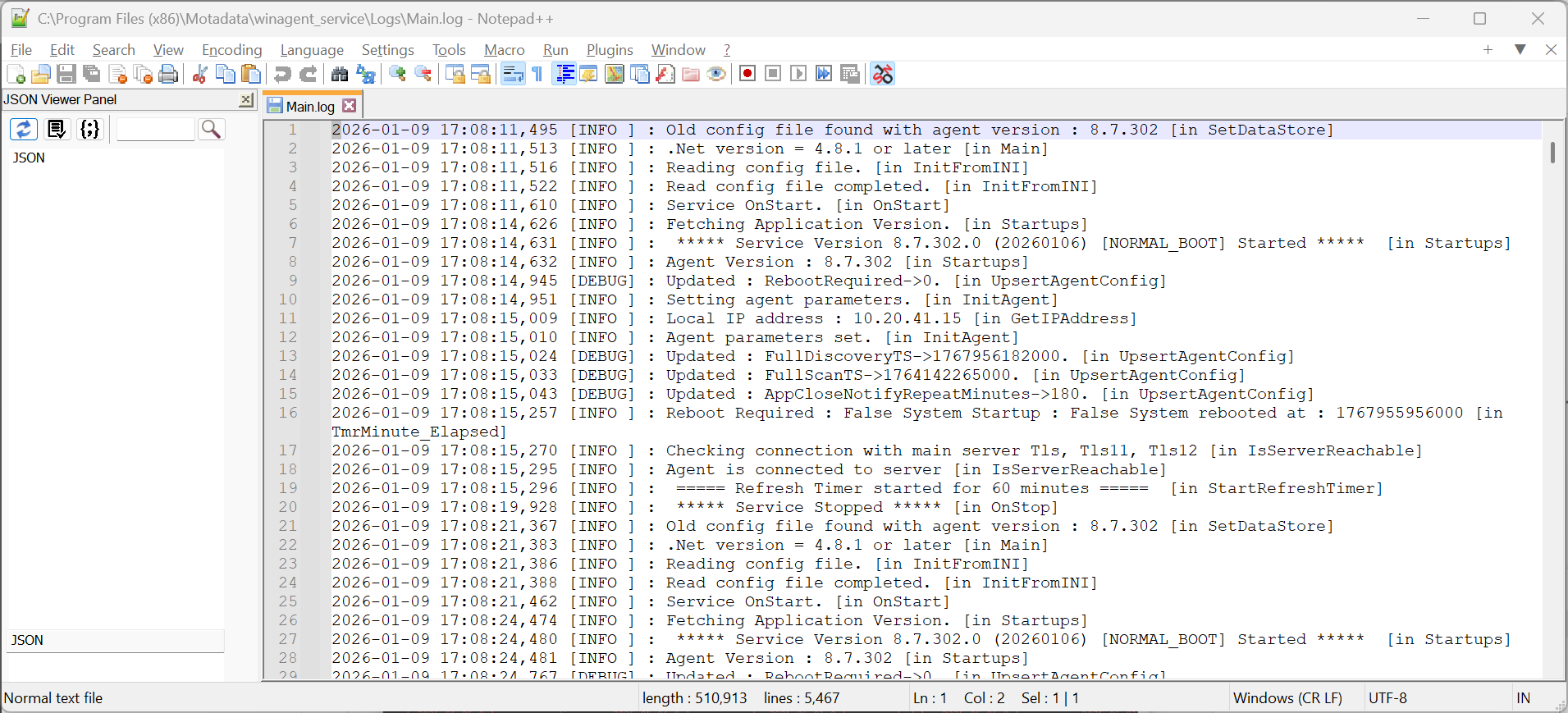The height and width of the screenshot is (713, 1568).
Task: Open the Language menu
Action: pos(312,50)
